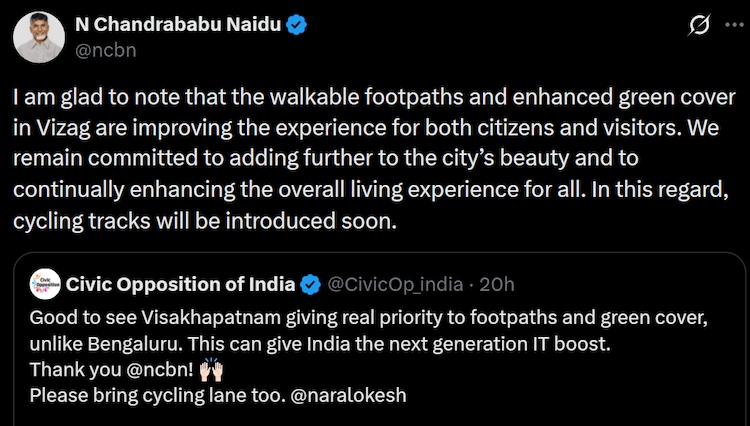Open the 20h timestamp of the quoted post

point(497,284)
